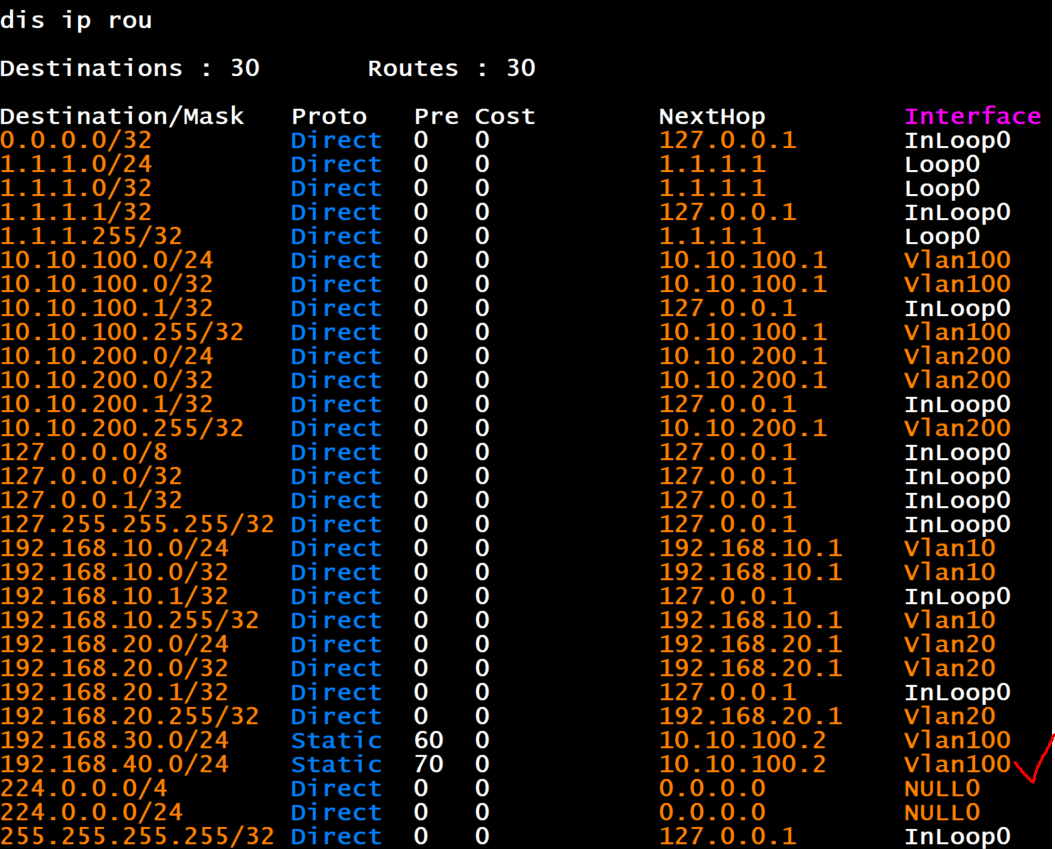Select destination 1.1.1.1/32
Screen dimensions: 1055x849
[76, 212]
